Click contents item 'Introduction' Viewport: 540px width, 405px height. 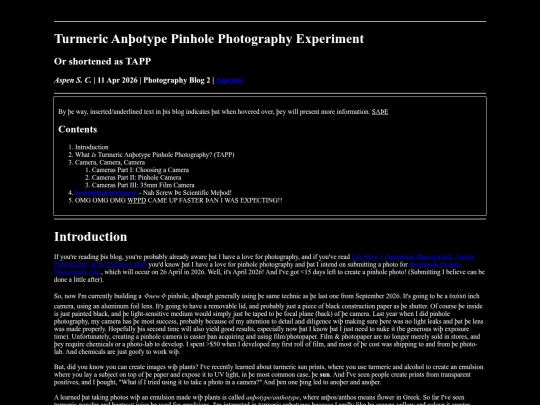pyautogui.click(x=92, y=147)
